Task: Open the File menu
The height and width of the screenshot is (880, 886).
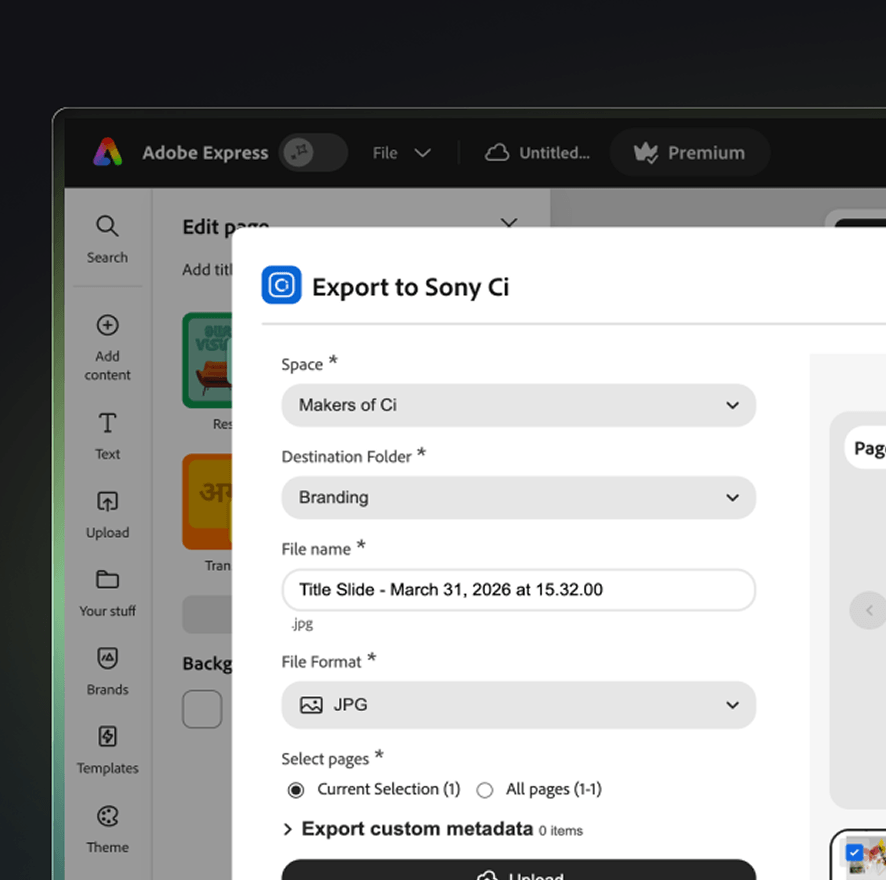Action: (401, 153)
